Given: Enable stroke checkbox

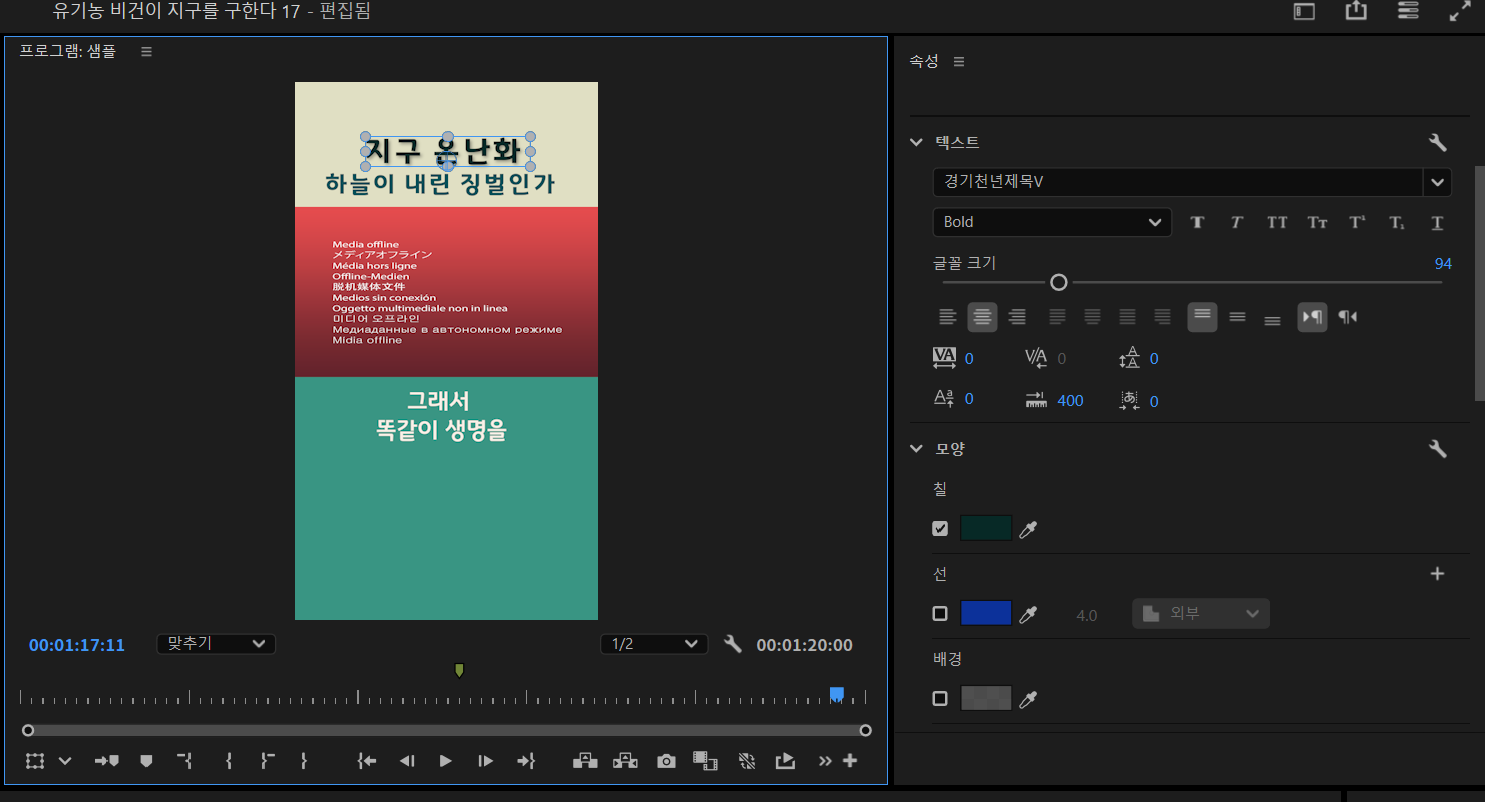Looking at the screenshot, I should click(940, 613).
